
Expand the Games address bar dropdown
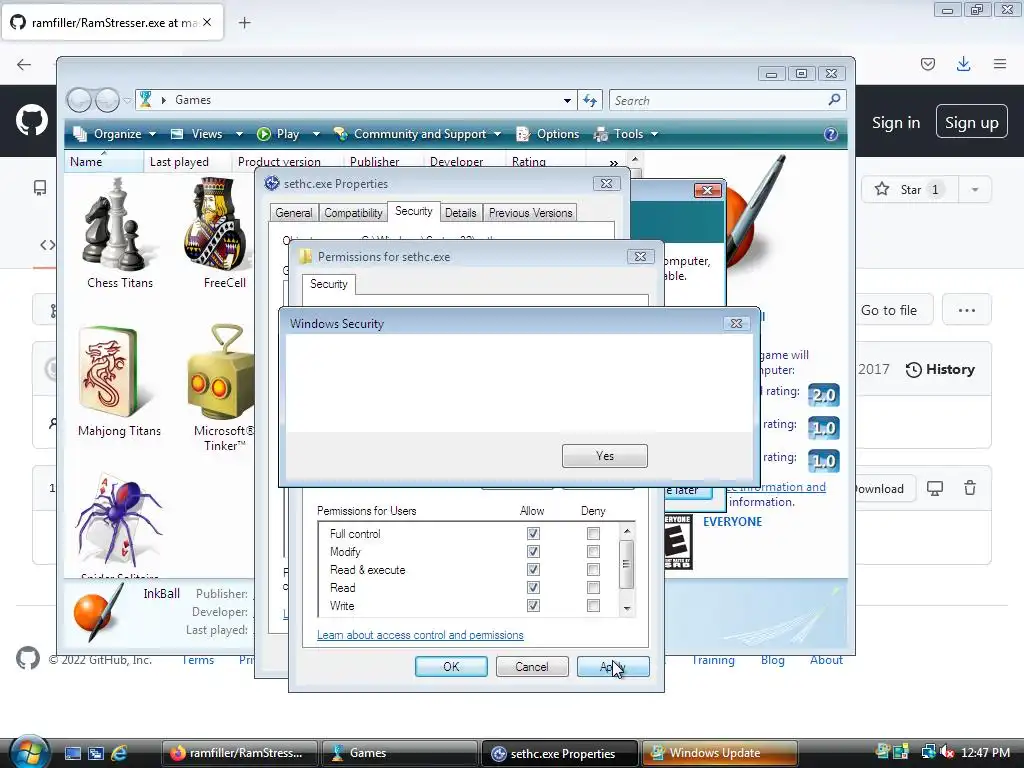click(567, 101)
